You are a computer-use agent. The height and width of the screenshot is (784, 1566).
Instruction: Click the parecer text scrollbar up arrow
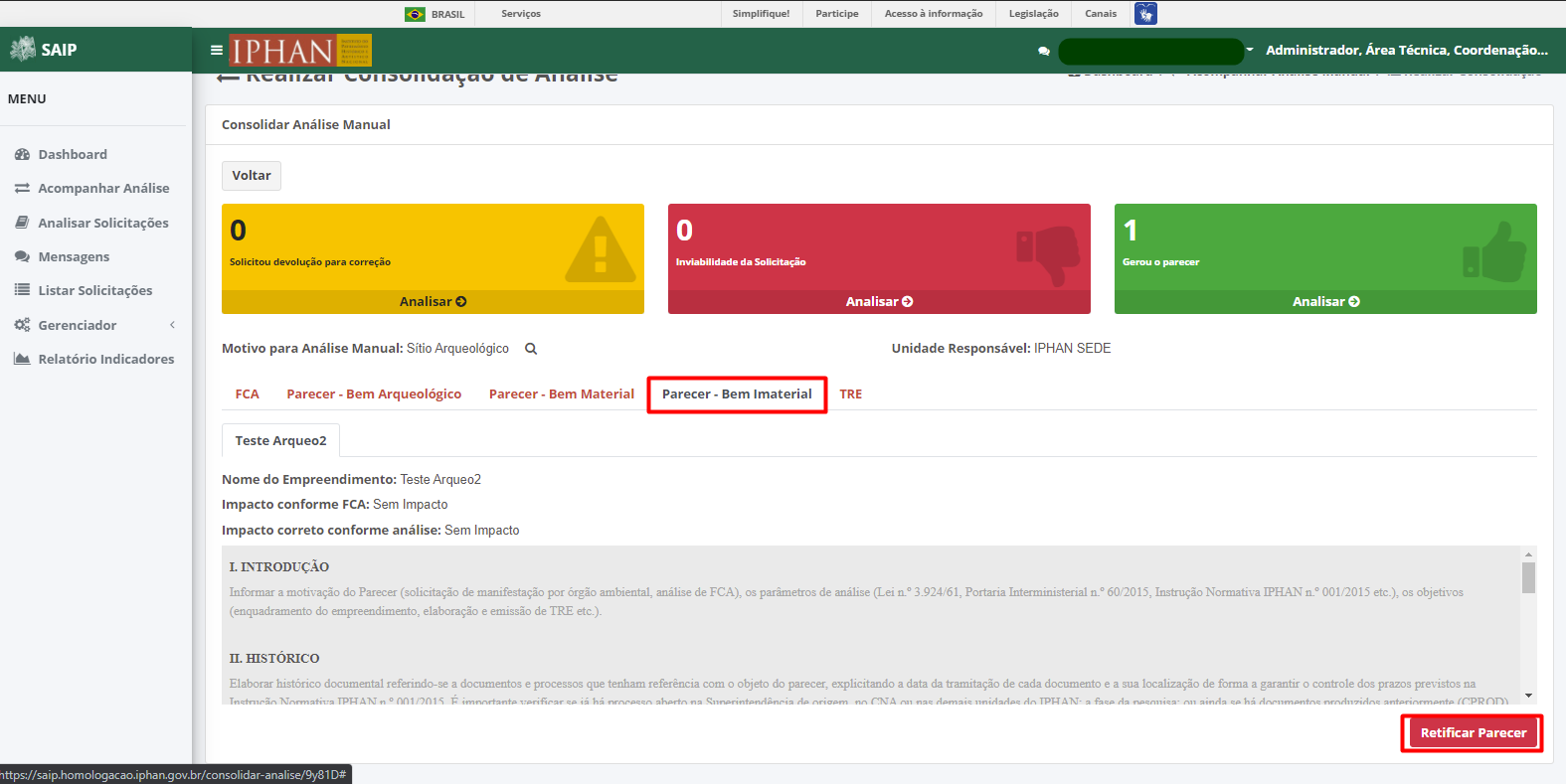(x=1528, y=553)
